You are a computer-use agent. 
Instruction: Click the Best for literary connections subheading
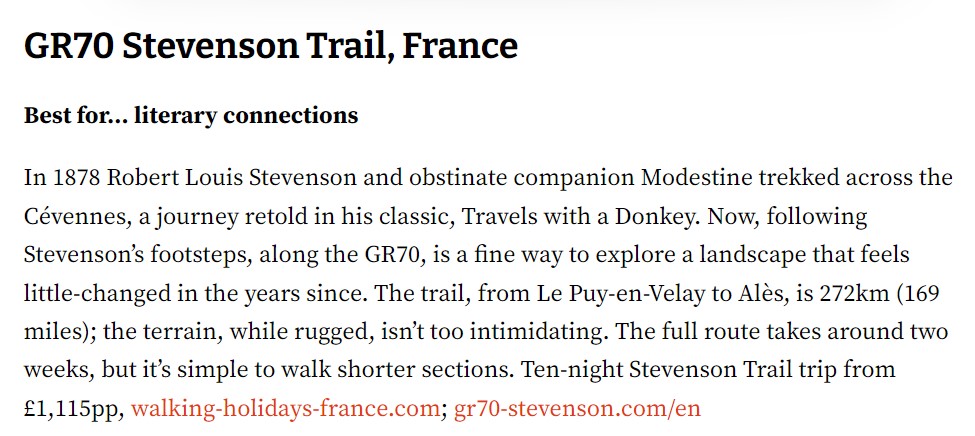pyautogui.click(x=191, y=116)
